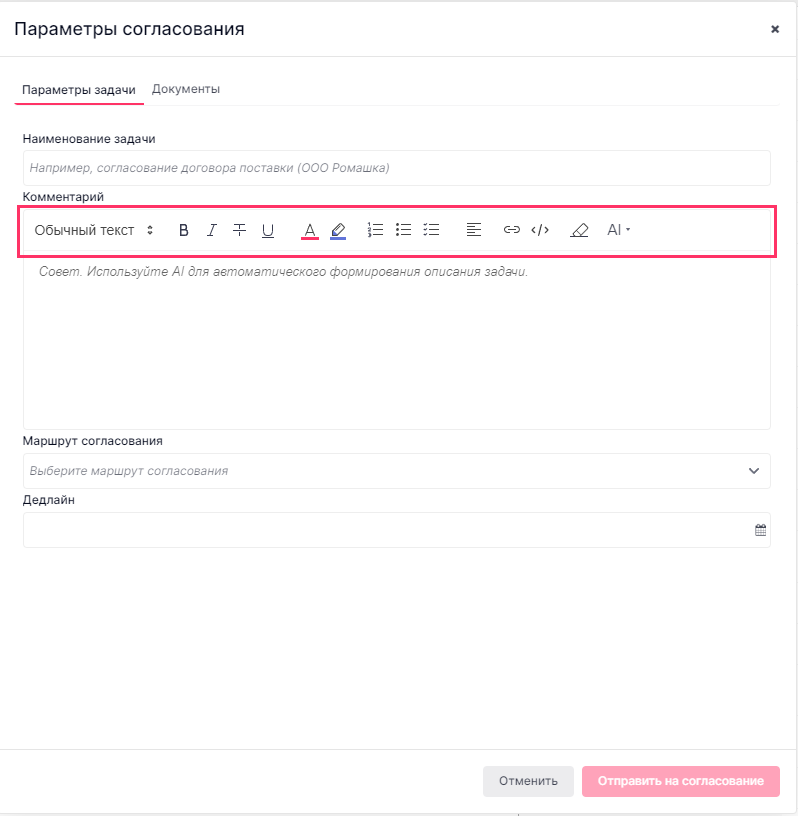
Task: Insert a checklist into comment
Action: (x=432, y=230)
